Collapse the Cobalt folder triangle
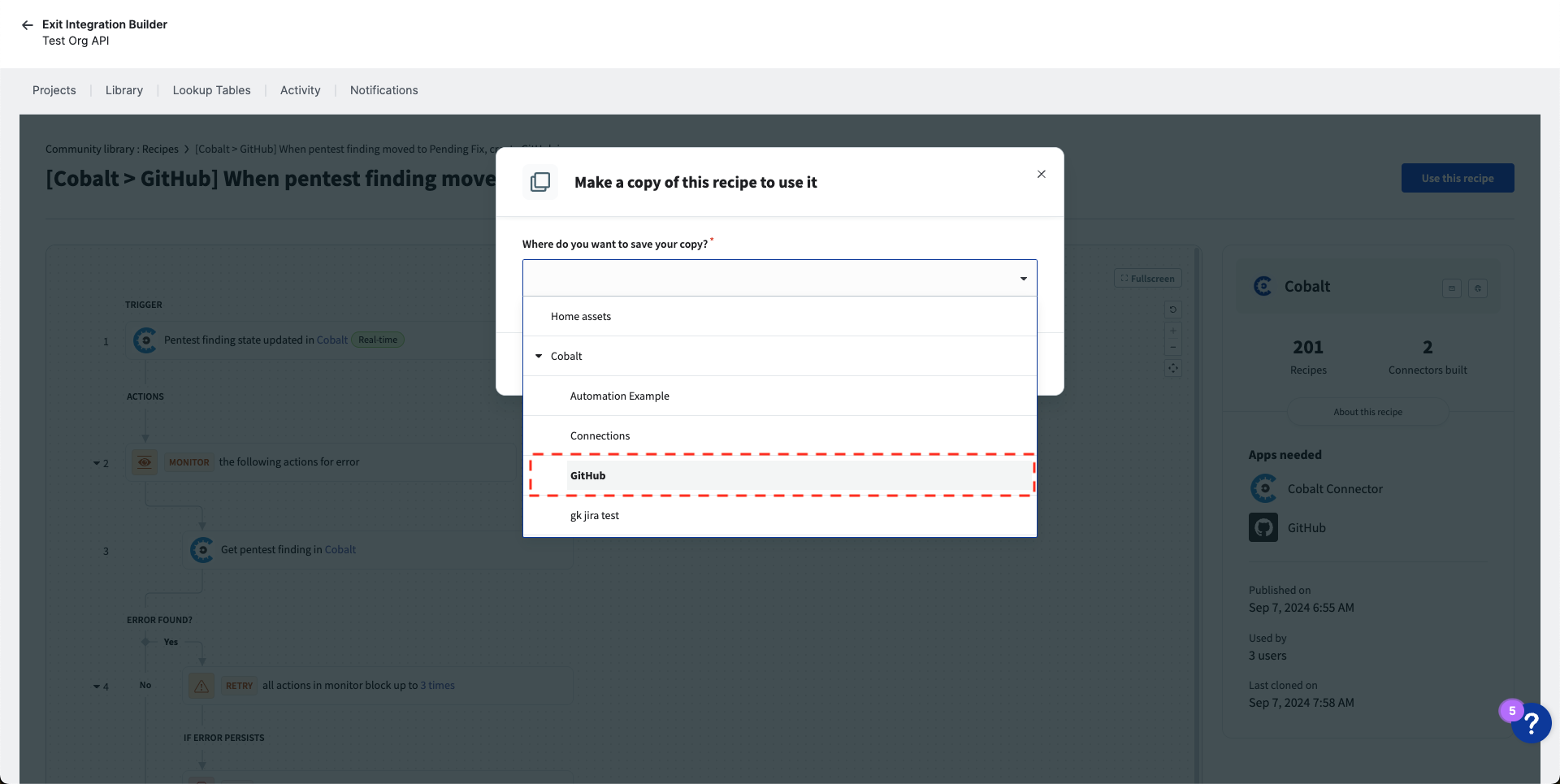This screenshot has width=1560, height=784. click(539, 356)
